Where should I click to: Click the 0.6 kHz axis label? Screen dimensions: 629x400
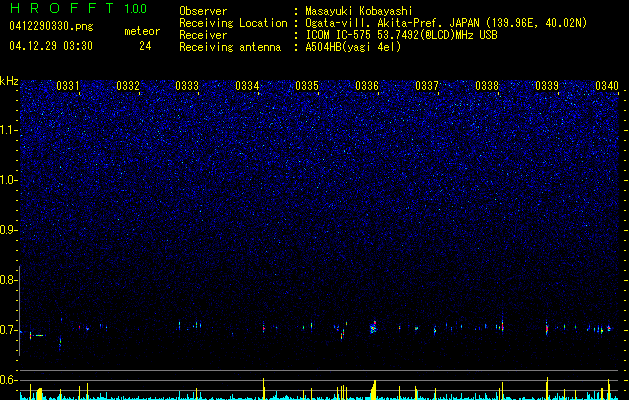[x=9, y=380]
